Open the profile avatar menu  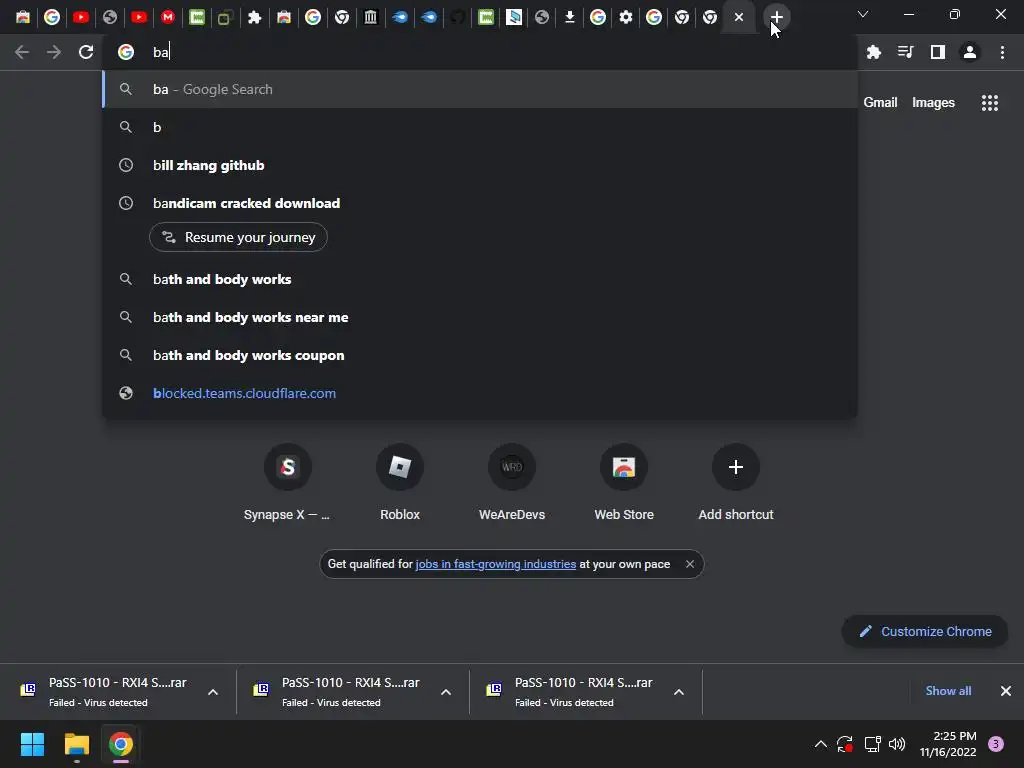[x=970, y=52]
